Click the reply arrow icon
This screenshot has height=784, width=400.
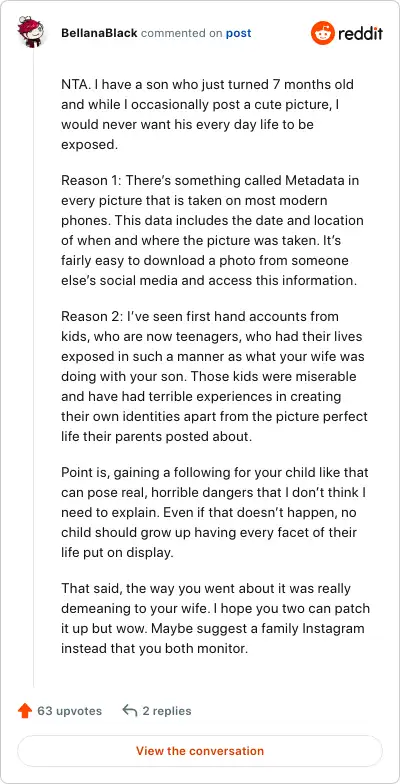tap(130, 710)
